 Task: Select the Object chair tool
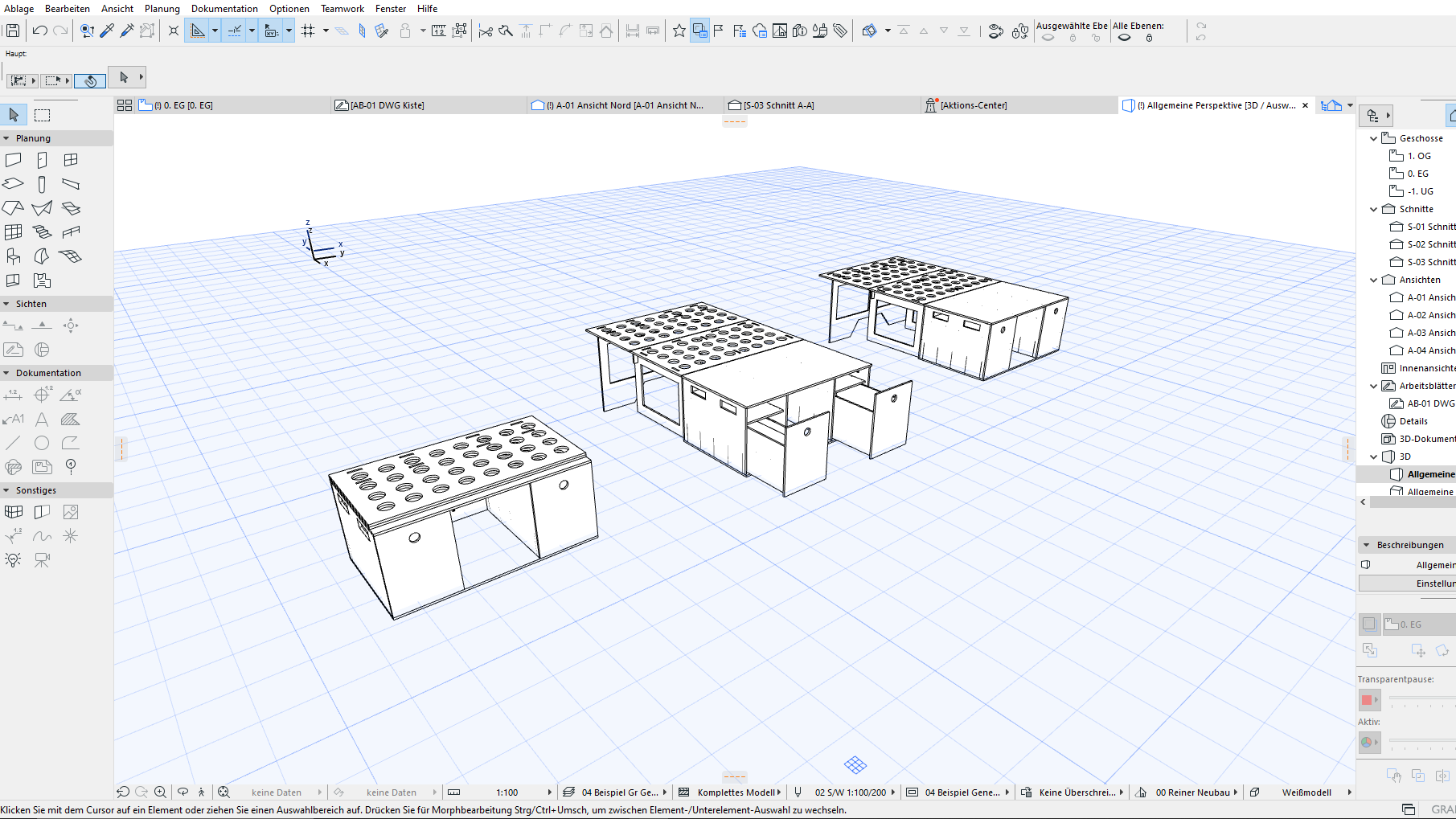tap(14, 256)
